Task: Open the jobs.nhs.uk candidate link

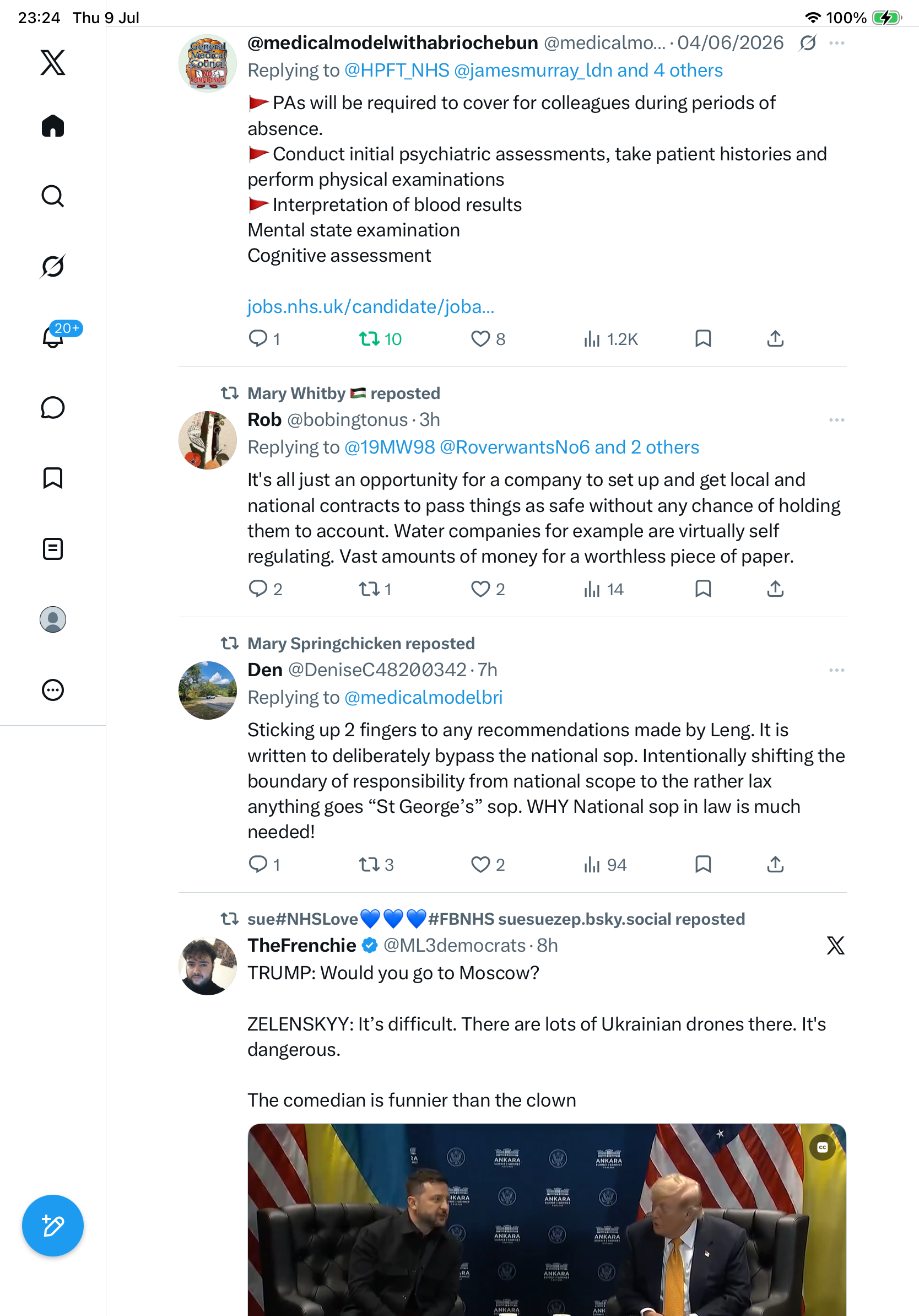Action: tap(371, 306)
